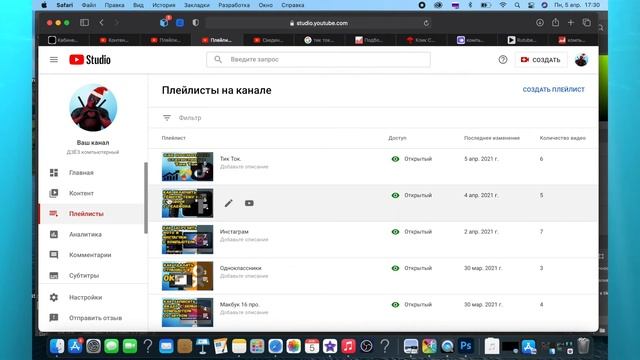
Task: Open the Разработка menu
Action: tap(234, 5)
